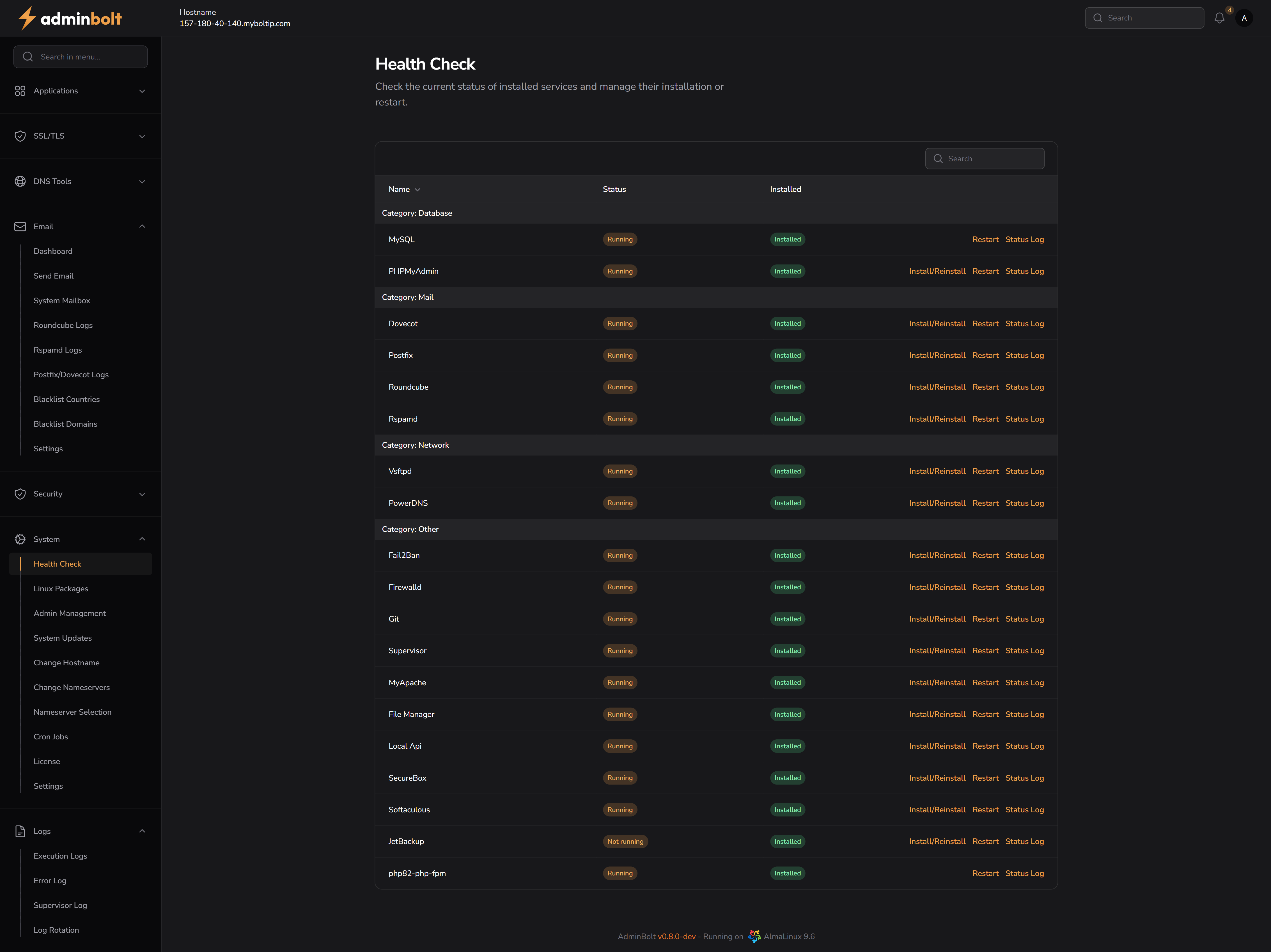Click the AdminBolt lightning logo
1271x952 pixels.
(x=26, y=18)
